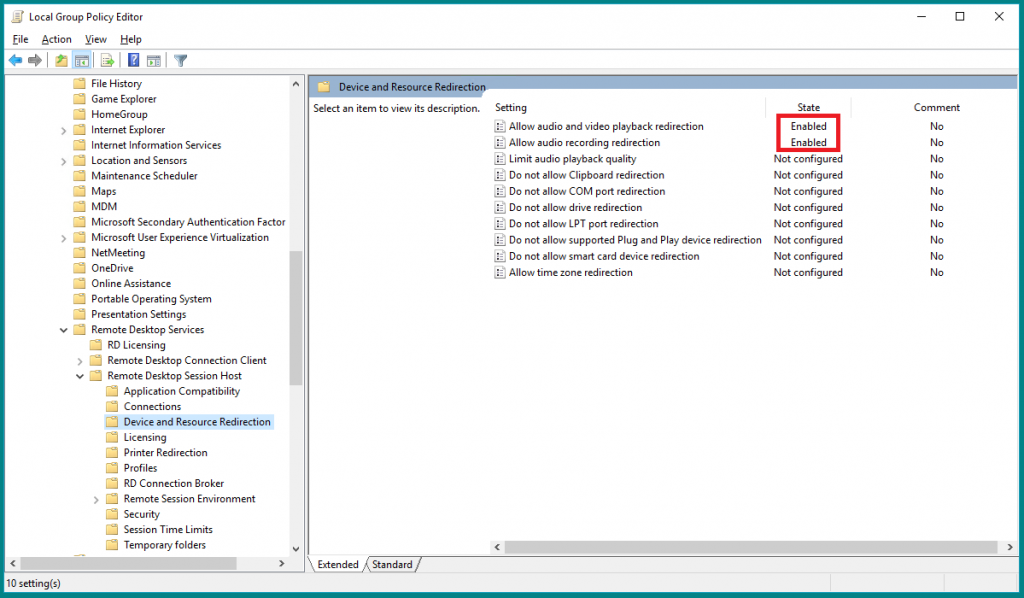Click the Enabled state of Allow audio recording redirection
1024x598 pixels.
coord(808,142)
